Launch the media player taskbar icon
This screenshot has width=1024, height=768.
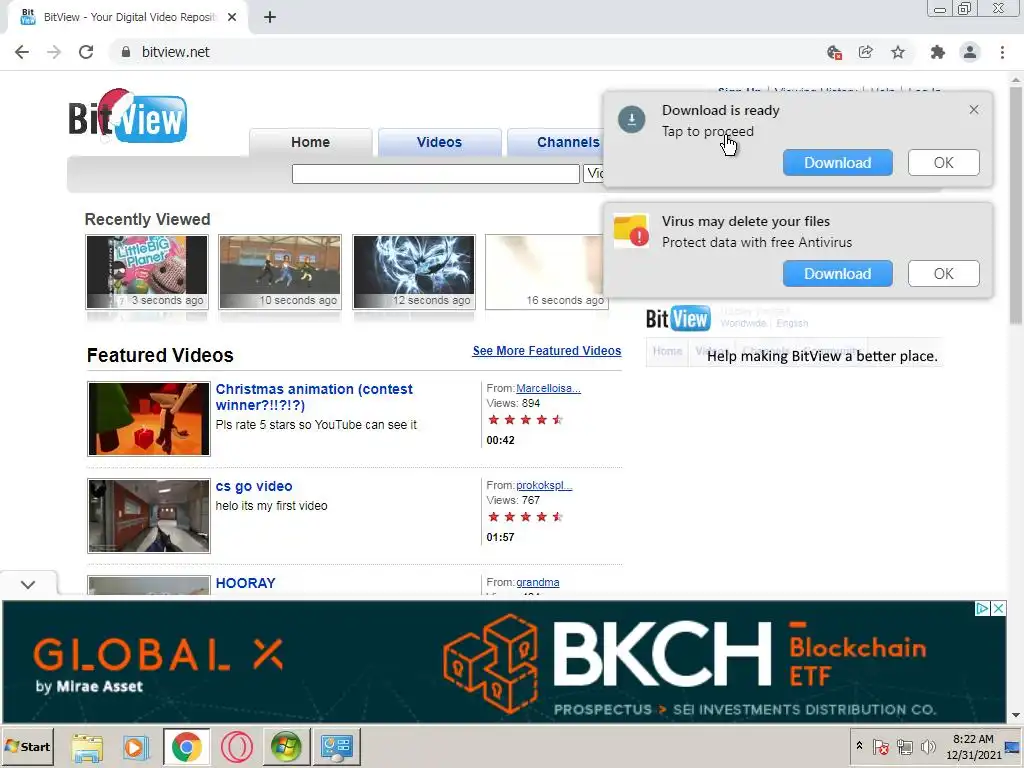(x=136, y=748)
